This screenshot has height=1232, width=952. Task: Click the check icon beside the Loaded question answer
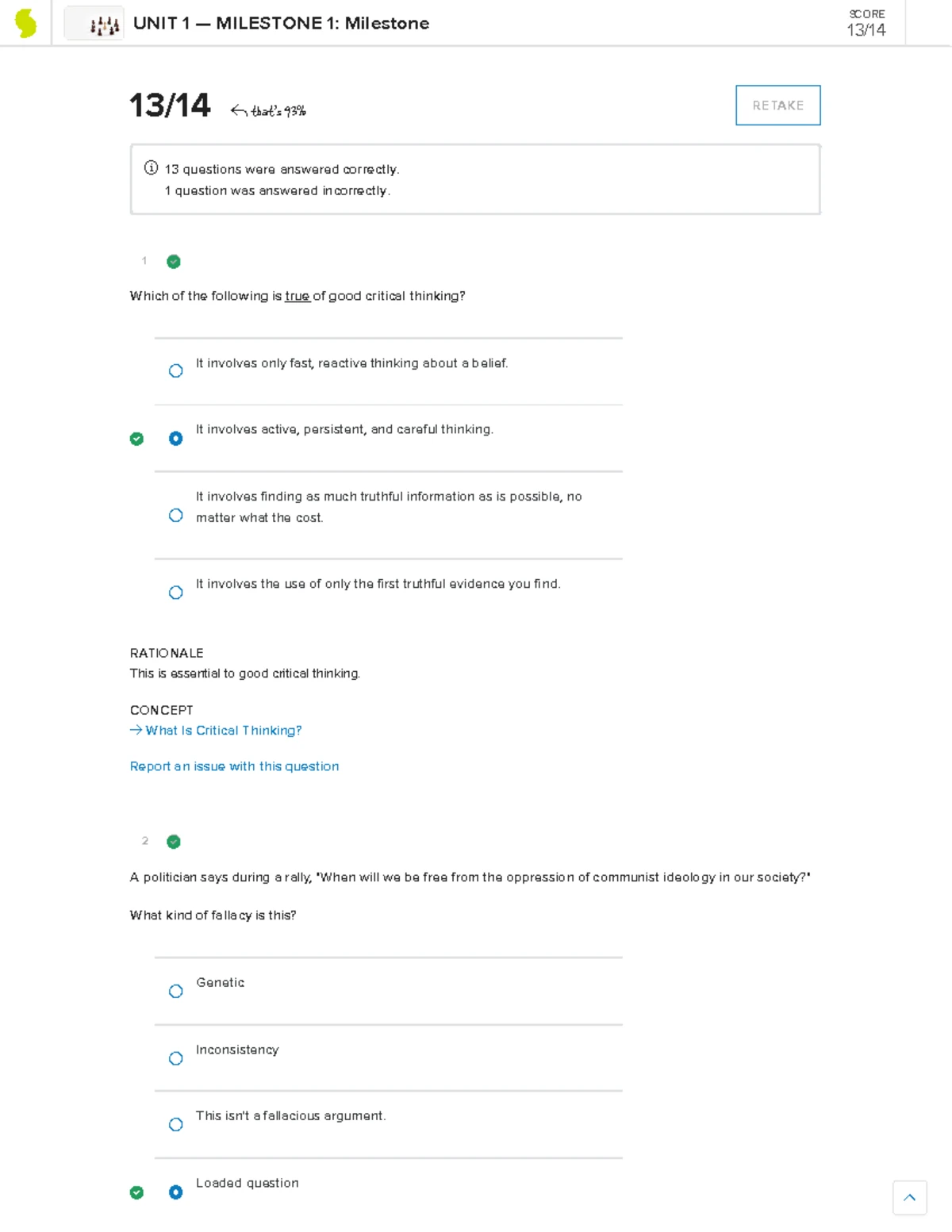pos(136,1192)
